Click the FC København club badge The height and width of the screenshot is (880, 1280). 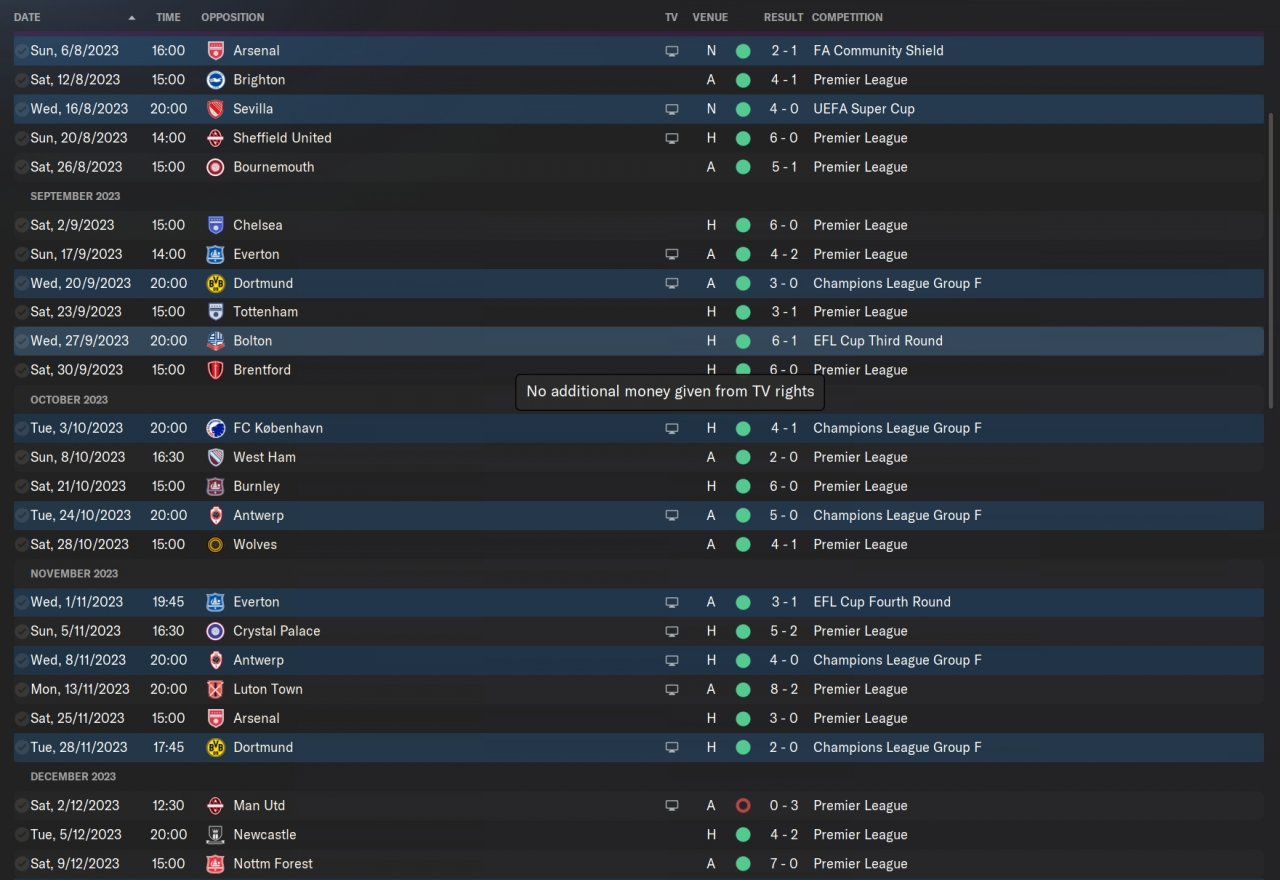coord(215,428)
